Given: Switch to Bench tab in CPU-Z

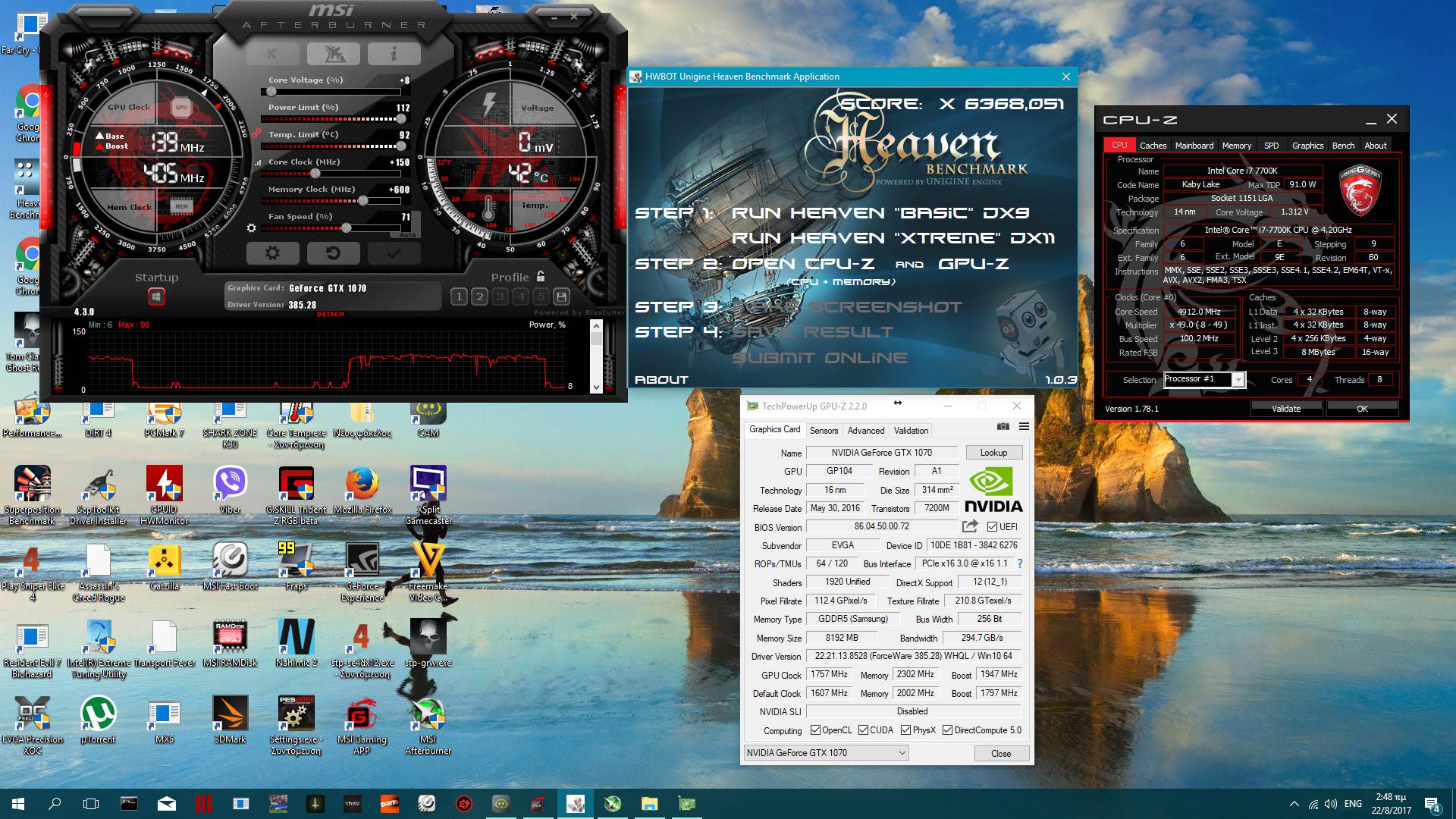Looking at the screenshot, I should (x=1343, y=146).
